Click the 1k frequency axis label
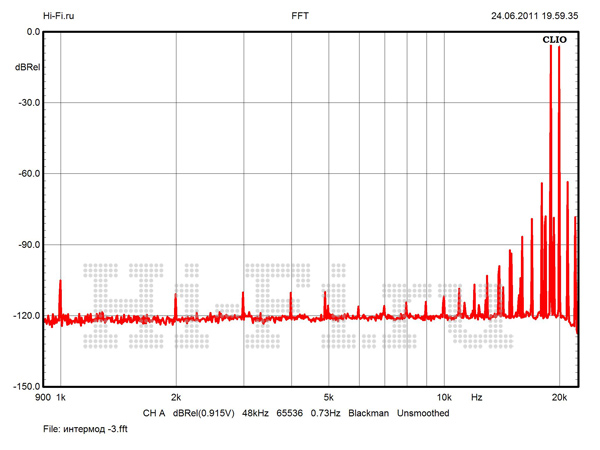Screen dimensions: 600x450 click(x=61, y=397)
